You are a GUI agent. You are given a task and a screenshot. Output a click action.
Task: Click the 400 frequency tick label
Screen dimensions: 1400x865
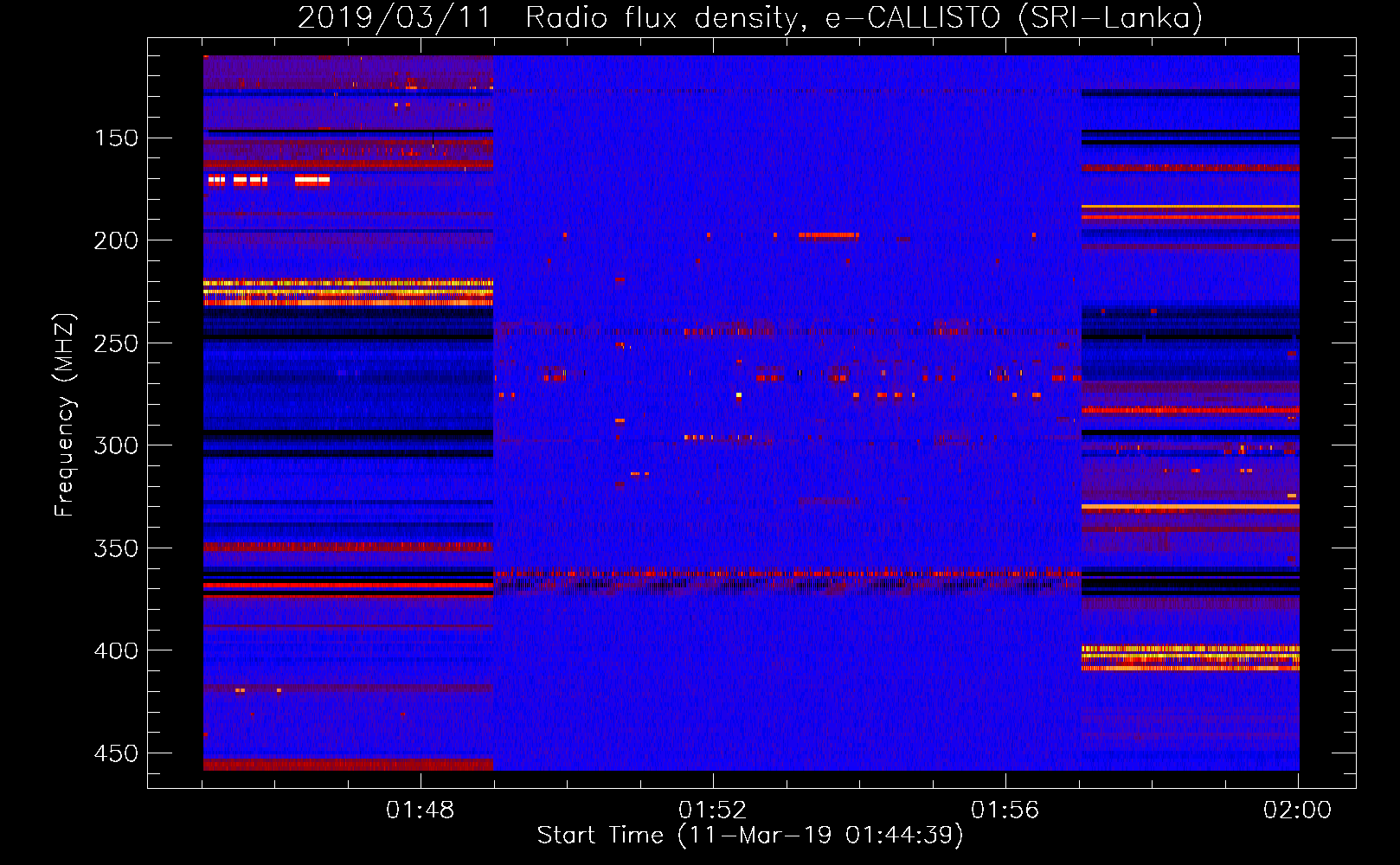tap(116, 650)
